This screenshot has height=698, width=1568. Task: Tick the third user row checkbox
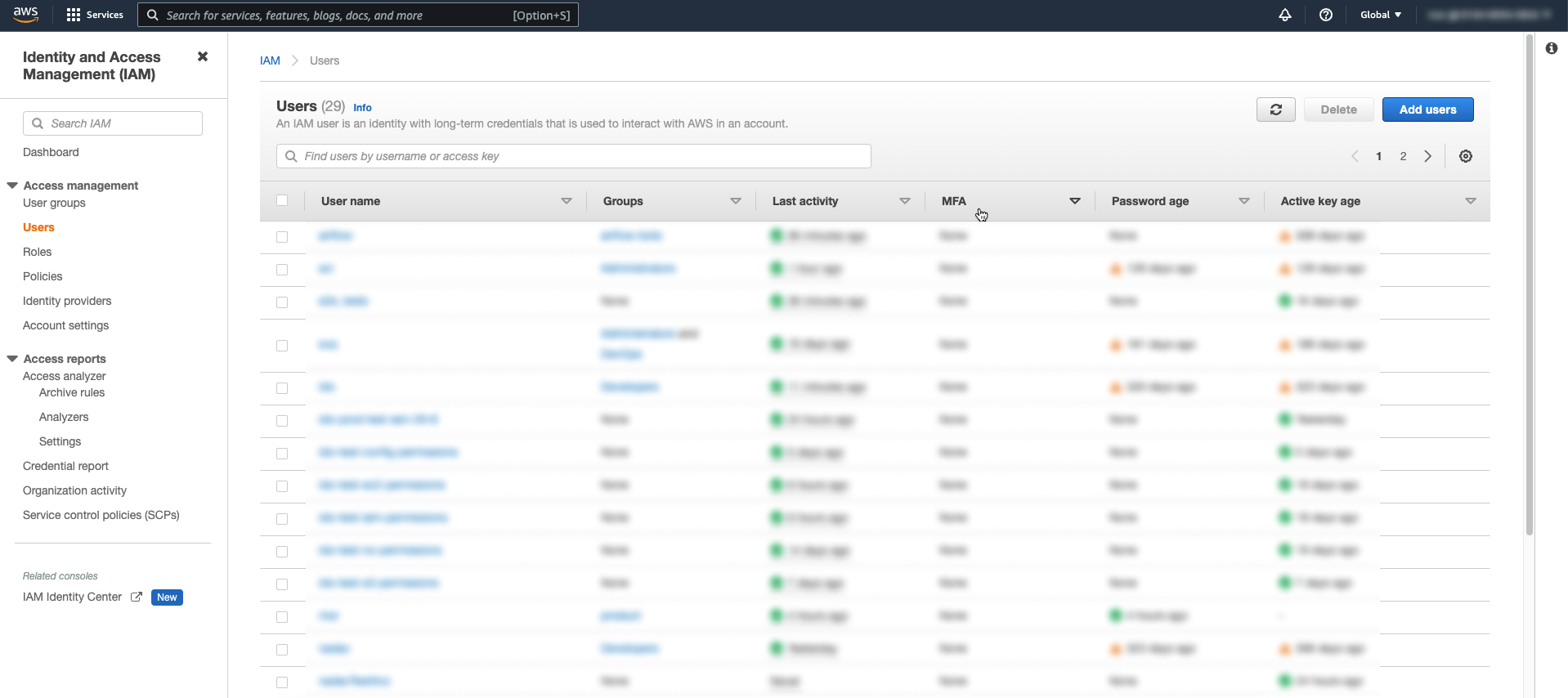[282, 302]
